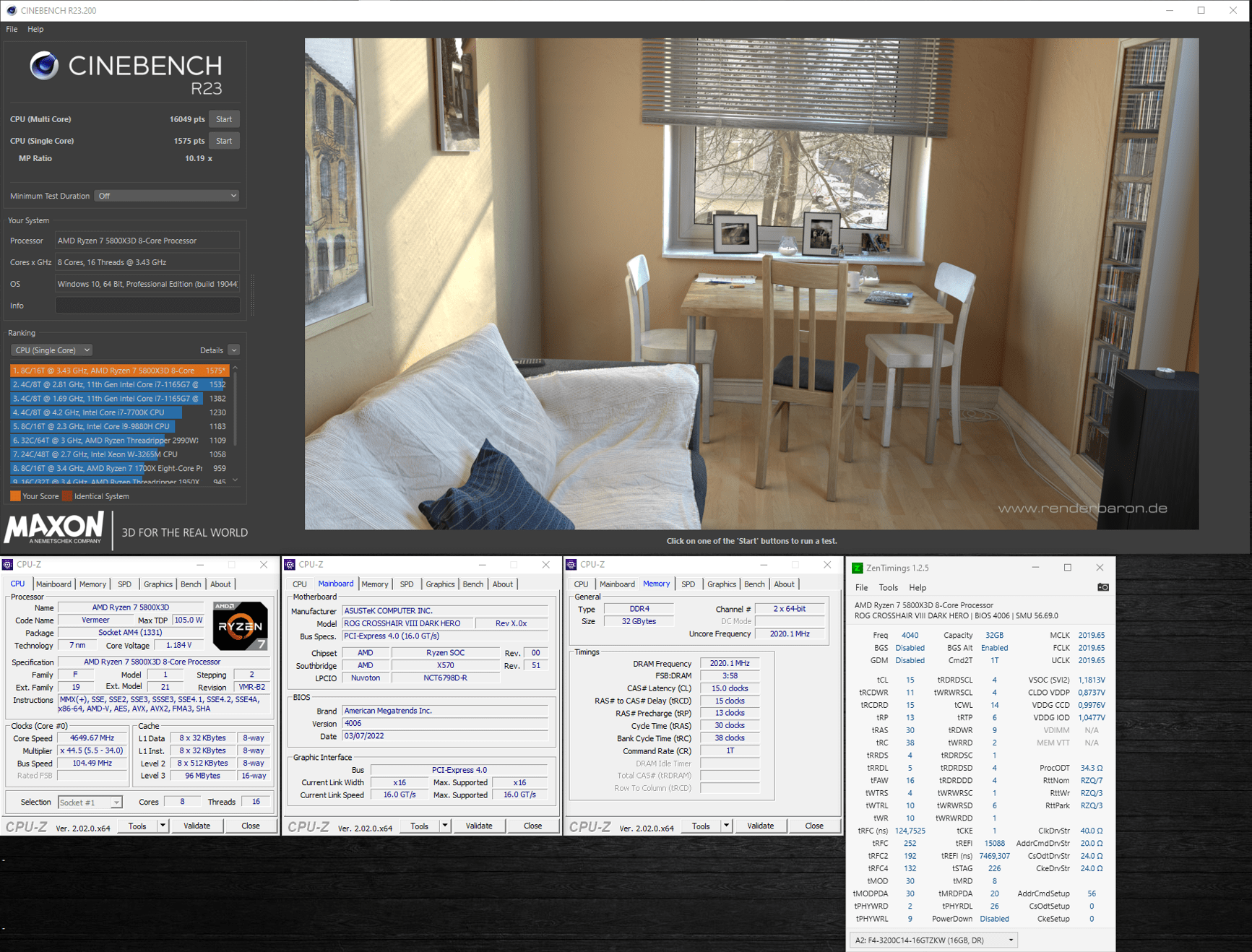Viewport: 1252px width, 952px height.
Task: Select the Ryzen 7 5800X3D ranking entry
Action: click(119, 371)
